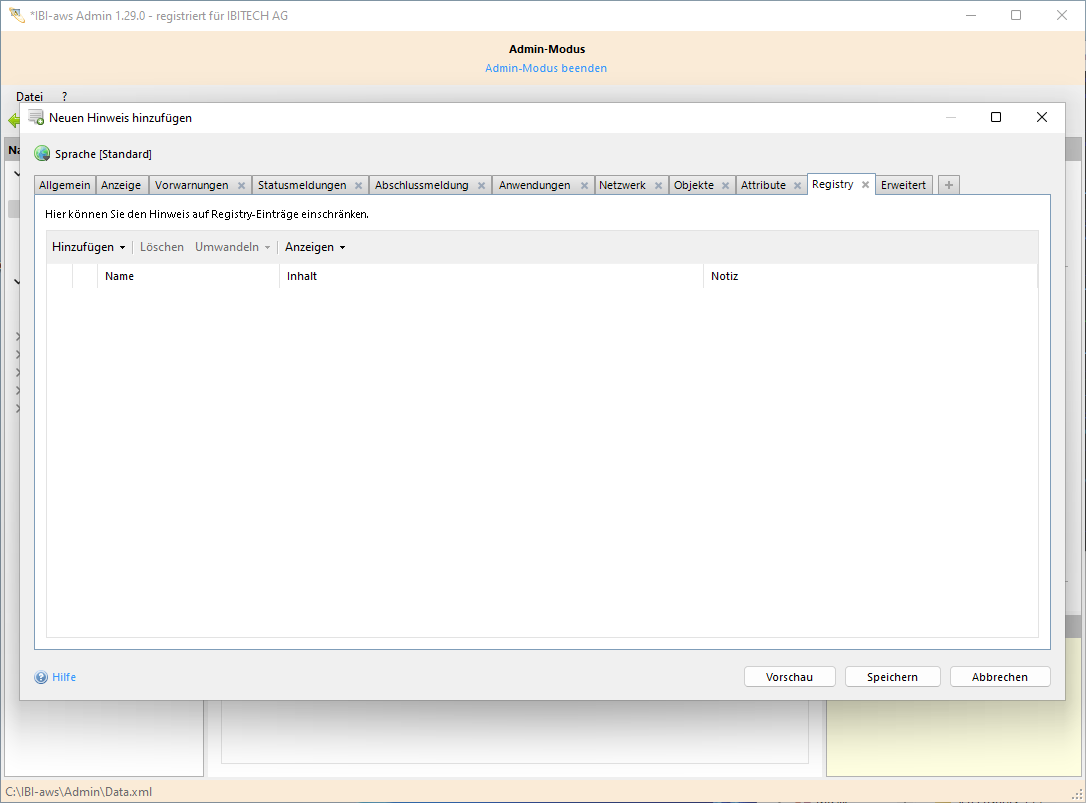Click the blue Hilfe question mark icon
The image size is (1086, 803).
tap(41, 677)
